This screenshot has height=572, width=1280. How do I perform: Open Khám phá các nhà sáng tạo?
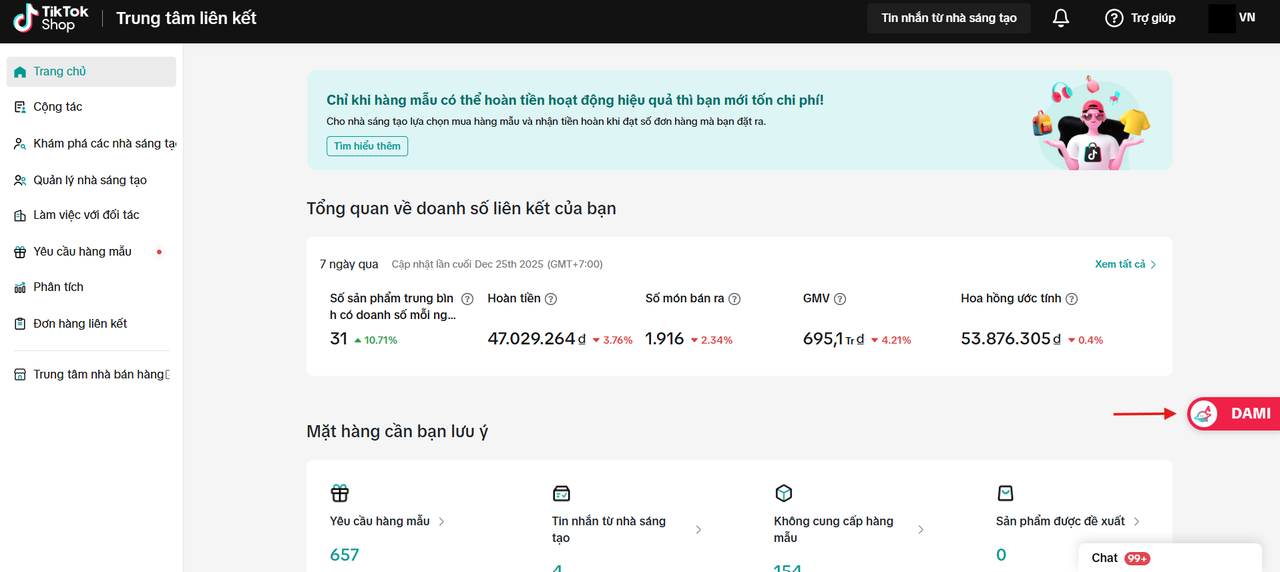[x=91, y=144]
